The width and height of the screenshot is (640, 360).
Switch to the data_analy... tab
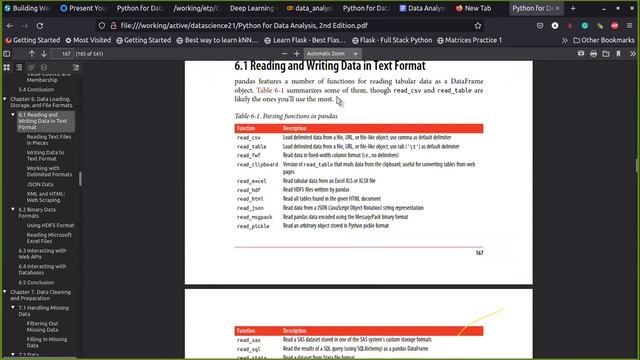pos(310,8)
